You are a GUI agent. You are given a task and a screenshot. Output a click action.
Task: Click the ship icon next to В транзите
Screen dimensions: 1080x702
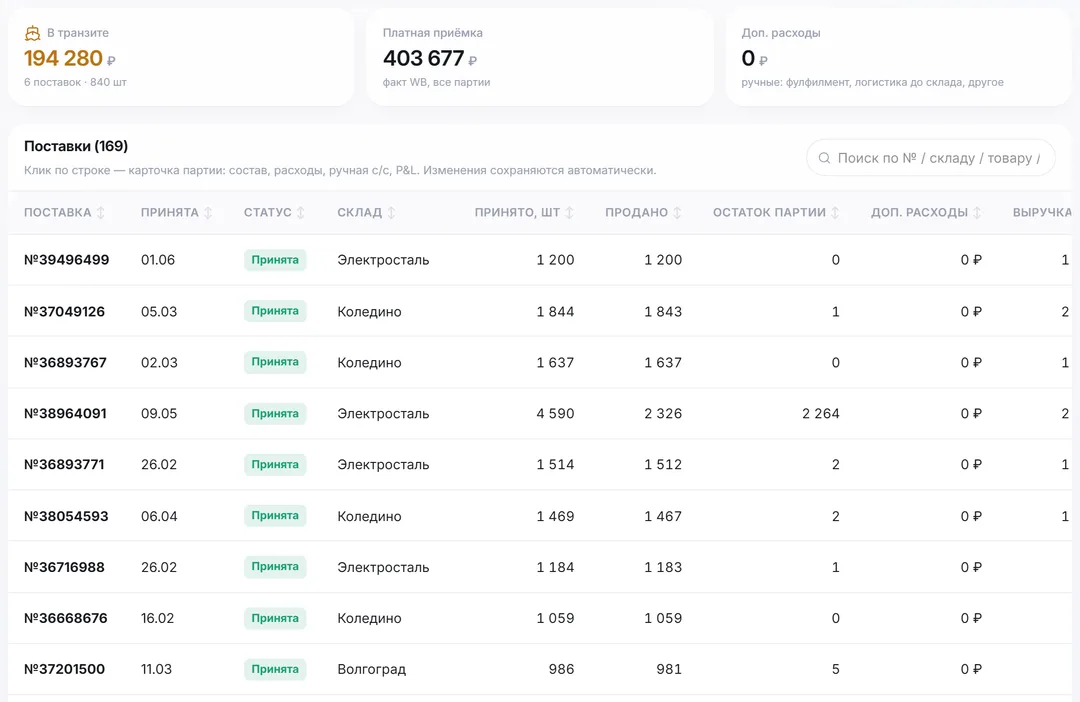(32, 33)
